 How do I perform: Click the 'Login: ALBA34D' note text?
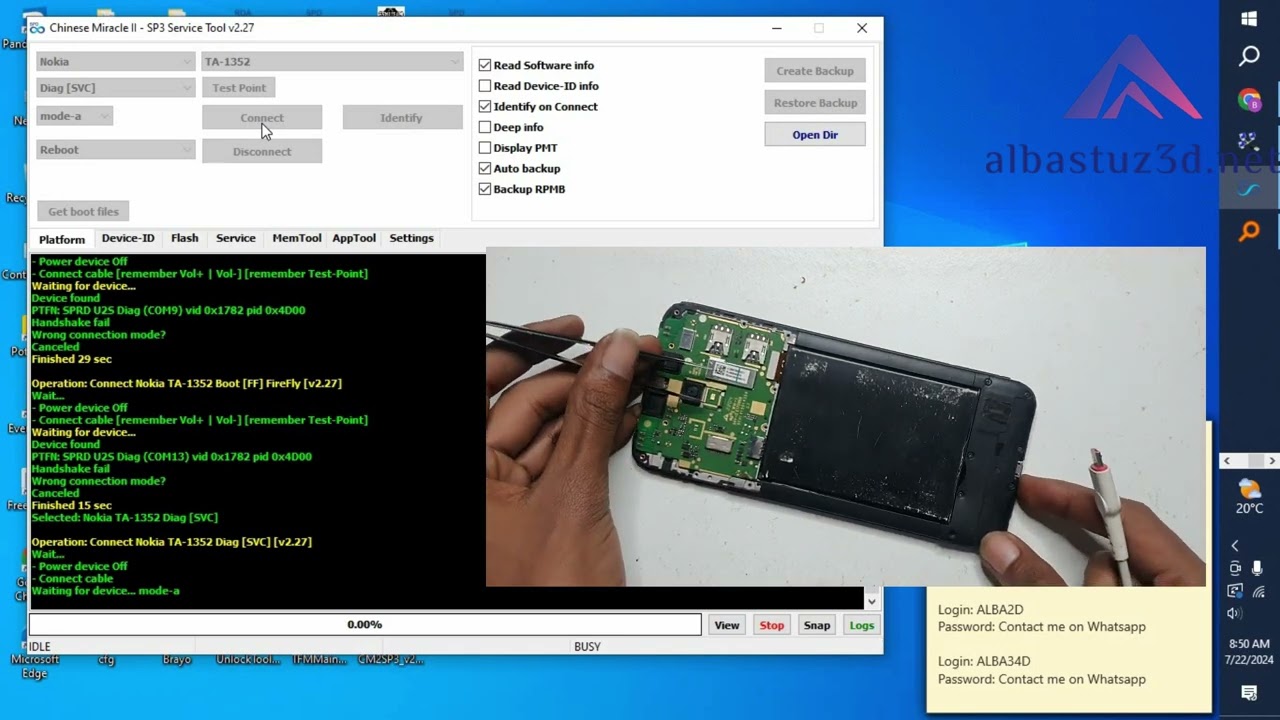984,661
